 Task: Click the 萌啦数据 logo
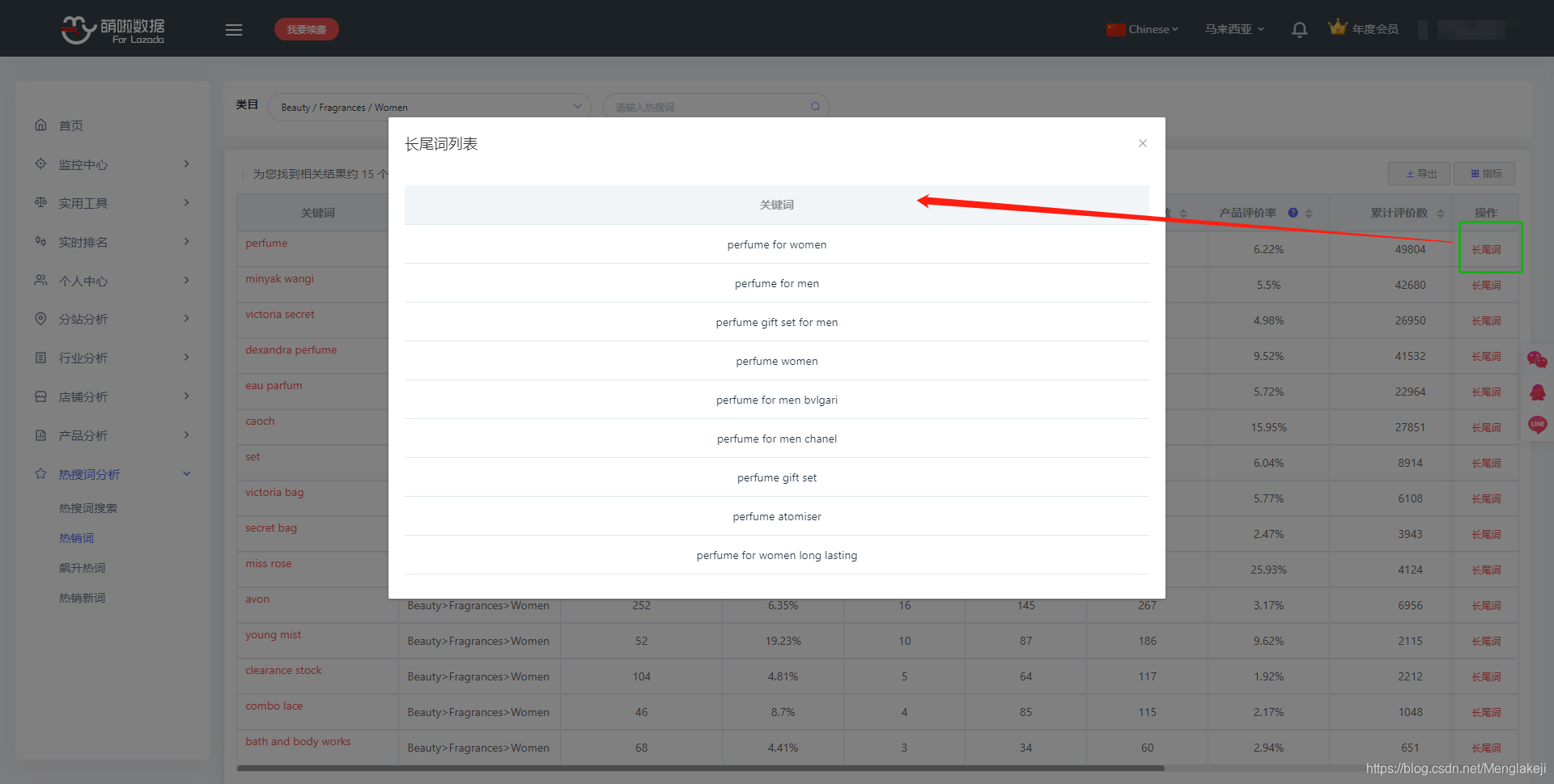[113, 30]
